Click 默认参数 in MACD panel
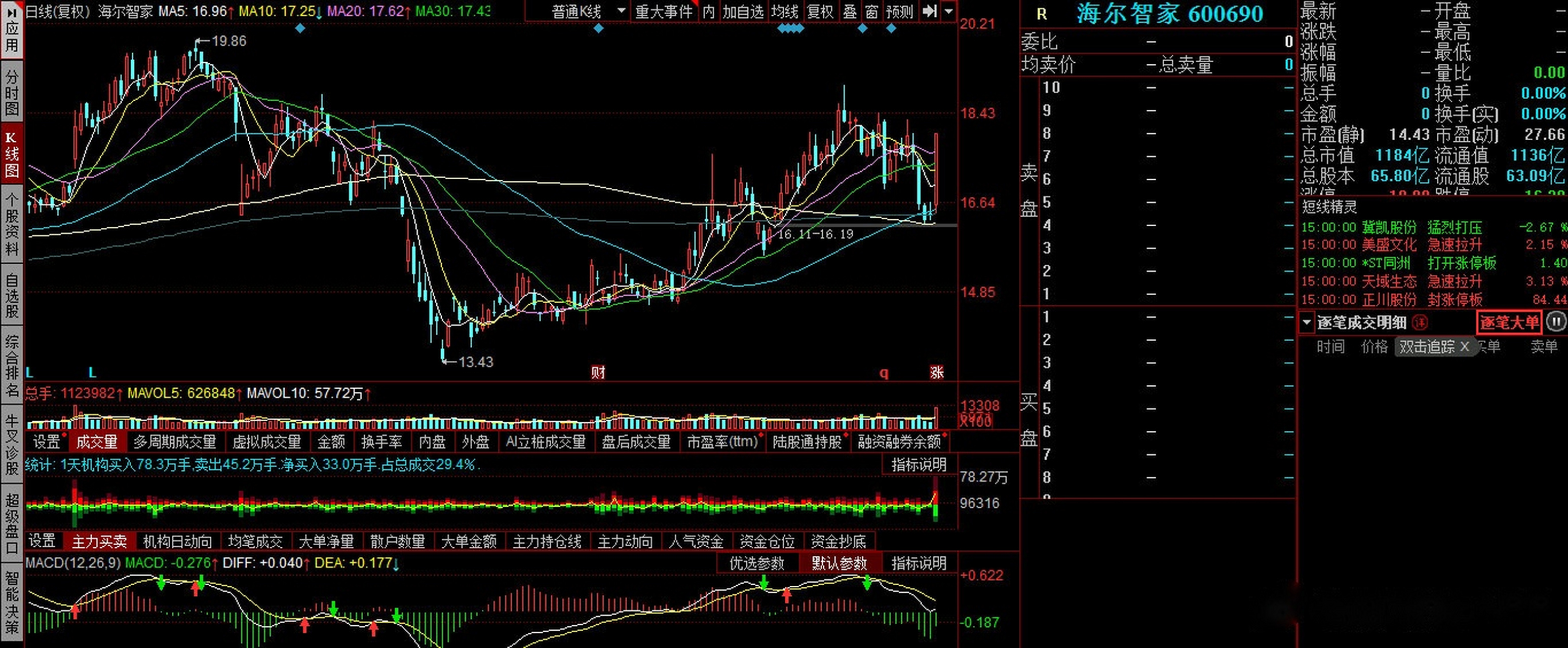 (x=839, y=563)
